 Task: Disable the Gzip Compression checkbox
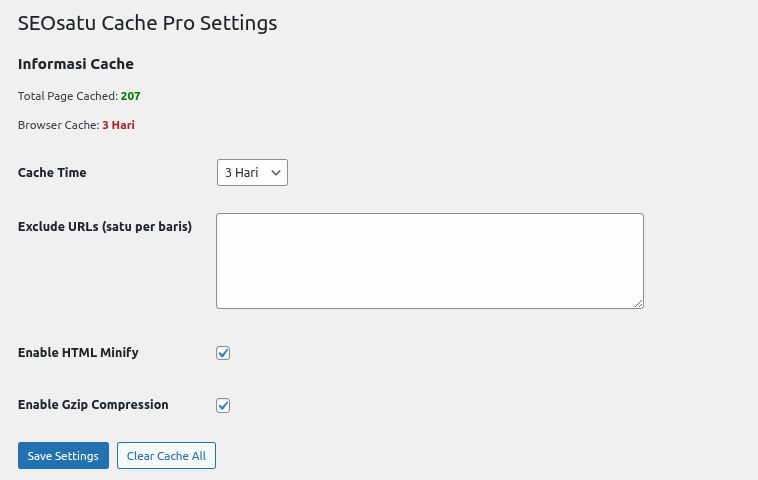(x=223, y=405)
